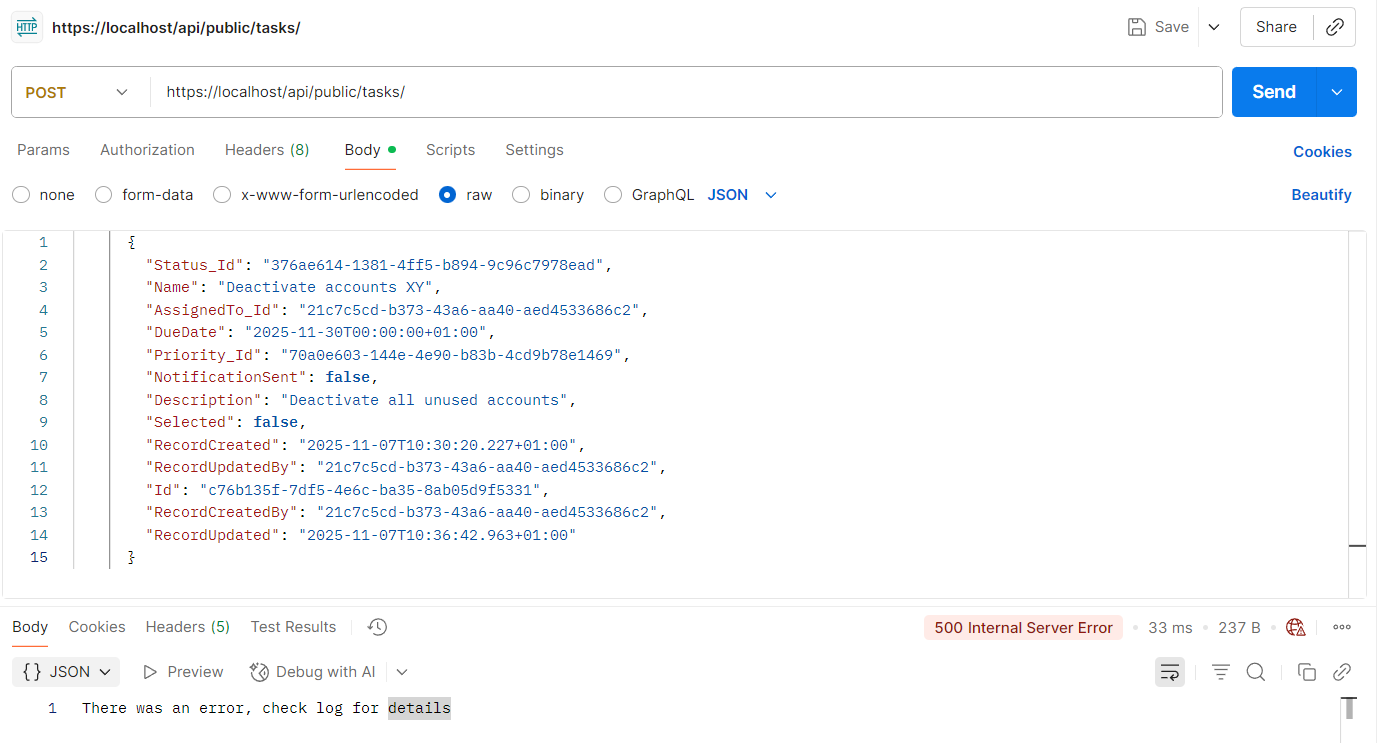Open the JSON response format dropdown

click(66, 672)
